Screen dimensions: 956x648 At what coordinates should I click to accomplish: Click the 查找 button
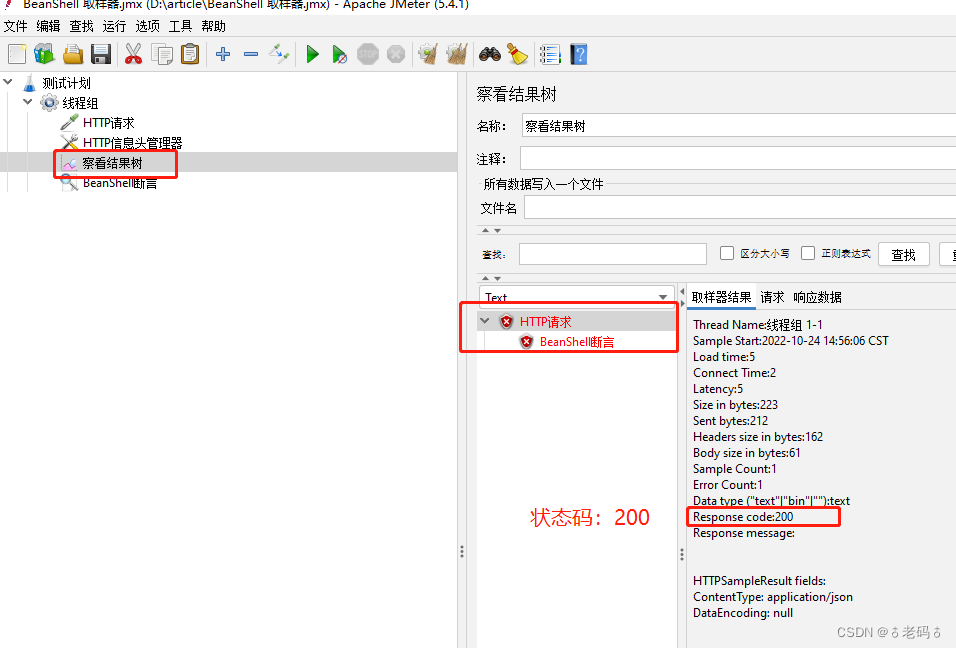pyautogui.click(x=903, y=253)
